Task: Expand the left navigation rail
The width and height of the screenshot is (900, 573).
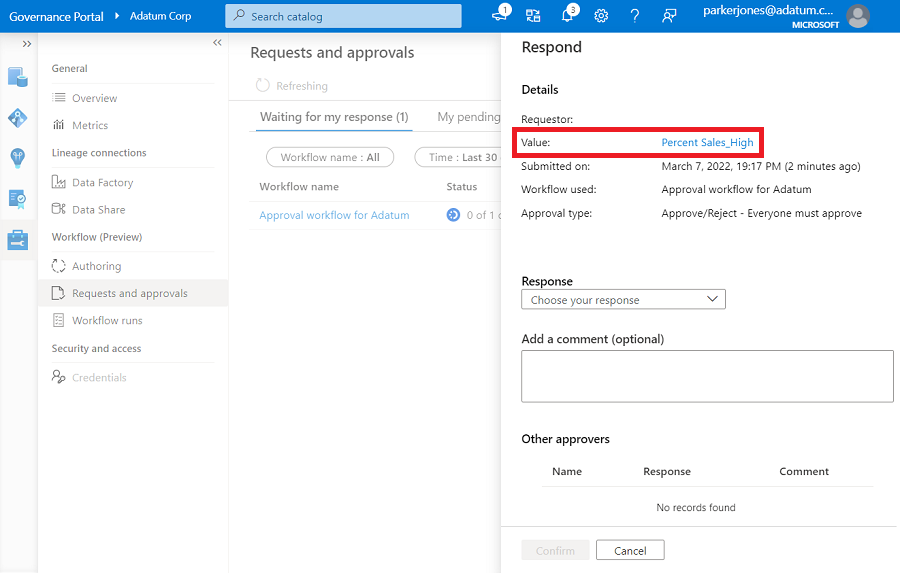Action: click(x=27, y=44)
